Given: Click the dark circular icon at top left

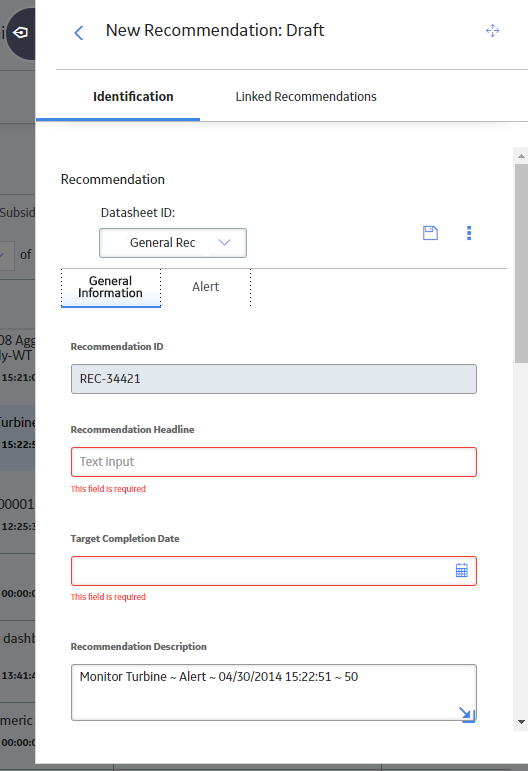Looking at the screenshot, I should 21,33.
